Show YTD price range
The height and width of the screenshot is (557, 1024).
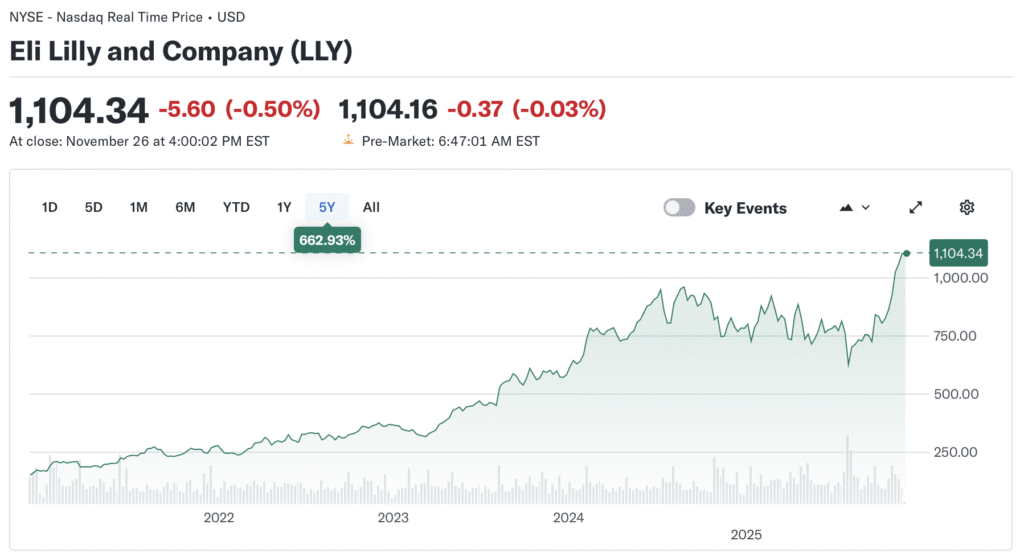pos(236,208)
